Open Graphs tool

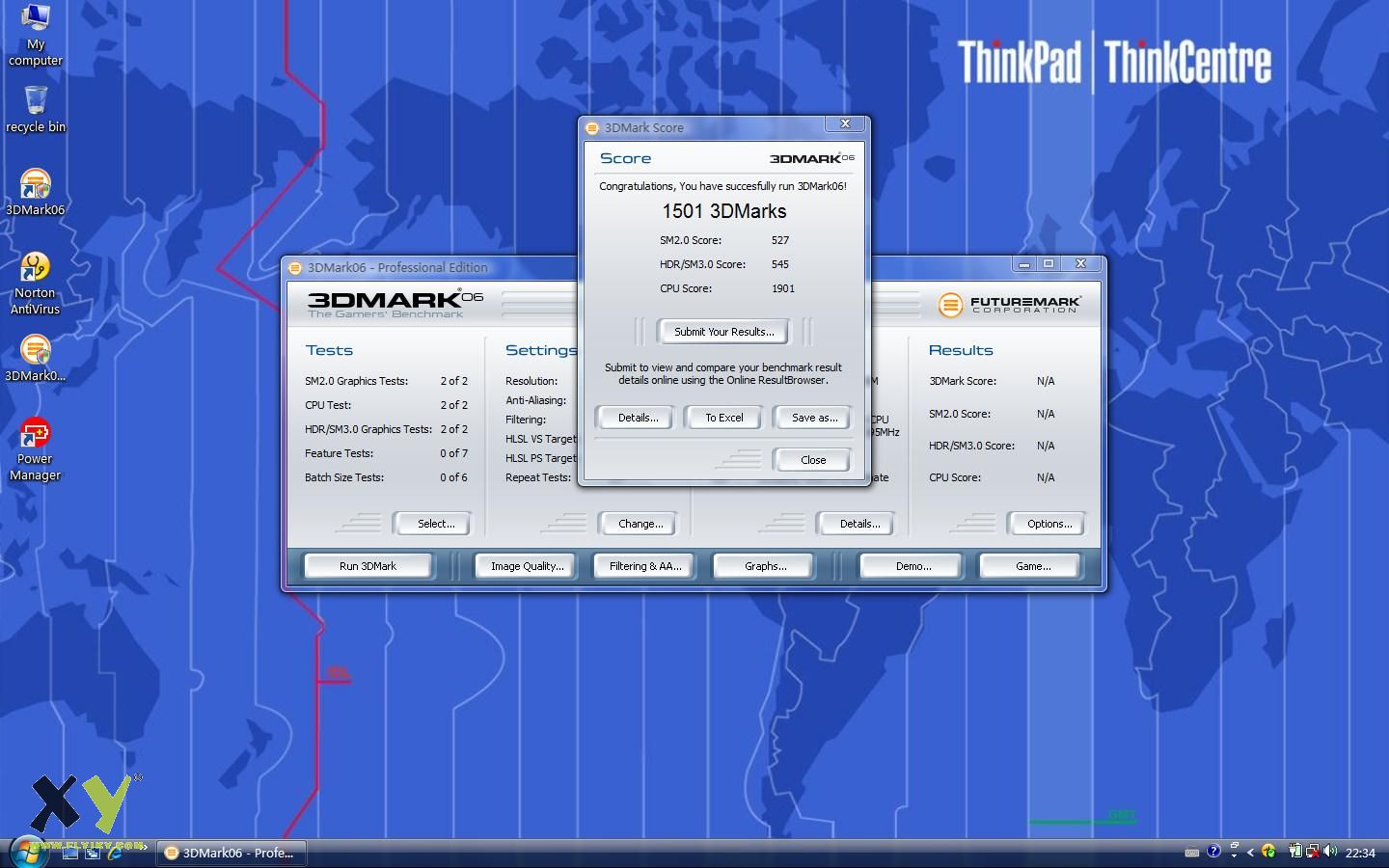click(765, 566)
